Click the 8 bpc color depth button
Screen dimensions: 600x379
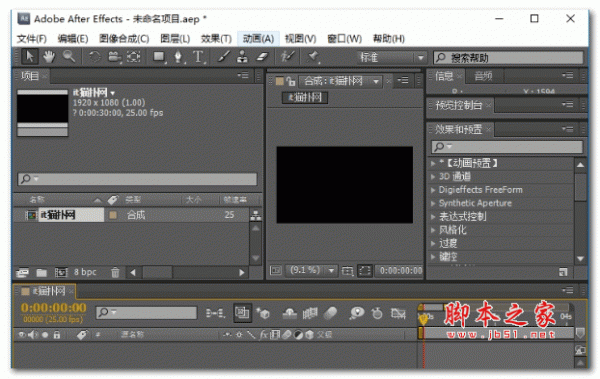(x=85, y=272)
